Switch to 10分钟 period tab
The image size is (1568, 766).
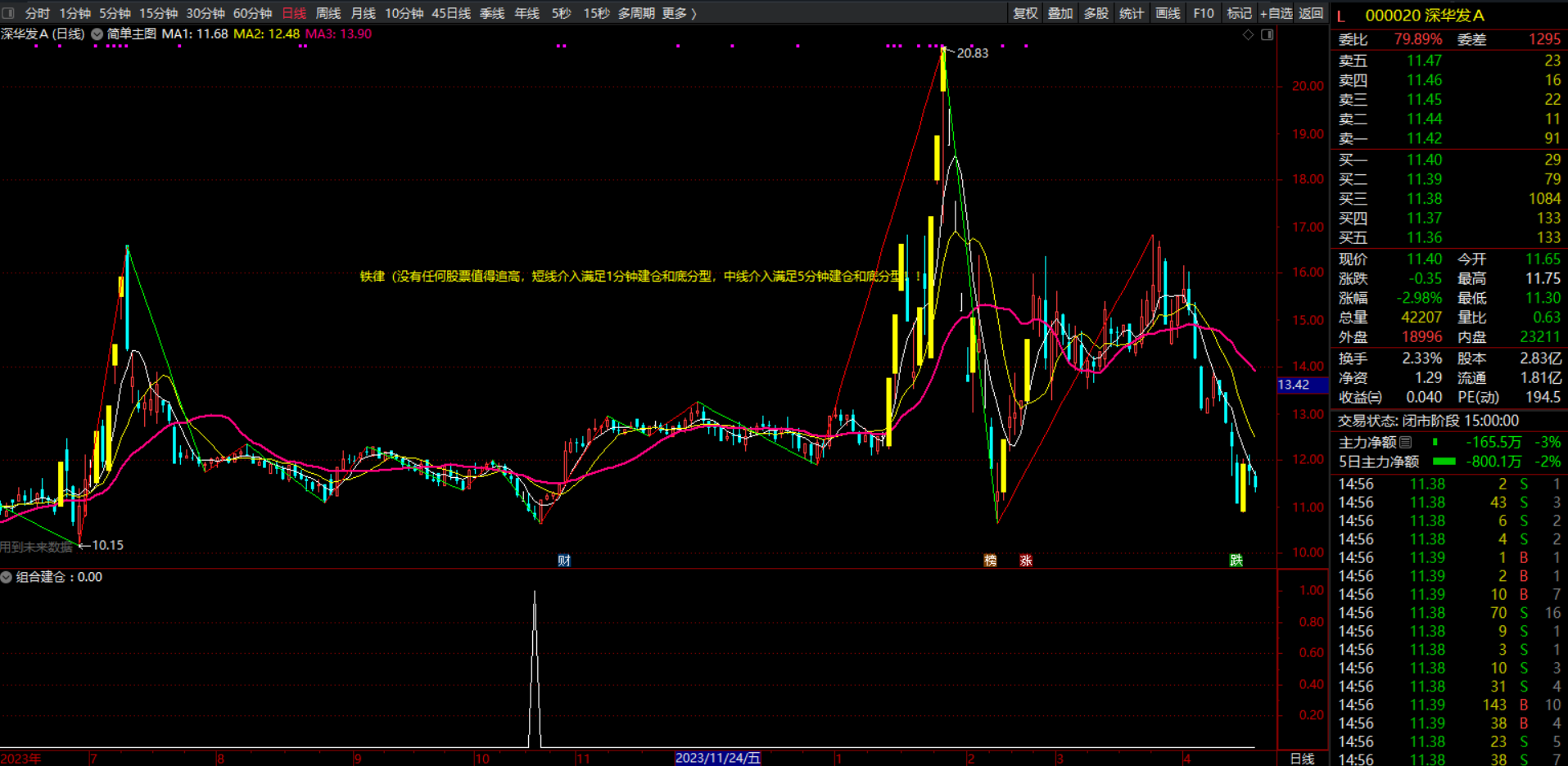404,13
